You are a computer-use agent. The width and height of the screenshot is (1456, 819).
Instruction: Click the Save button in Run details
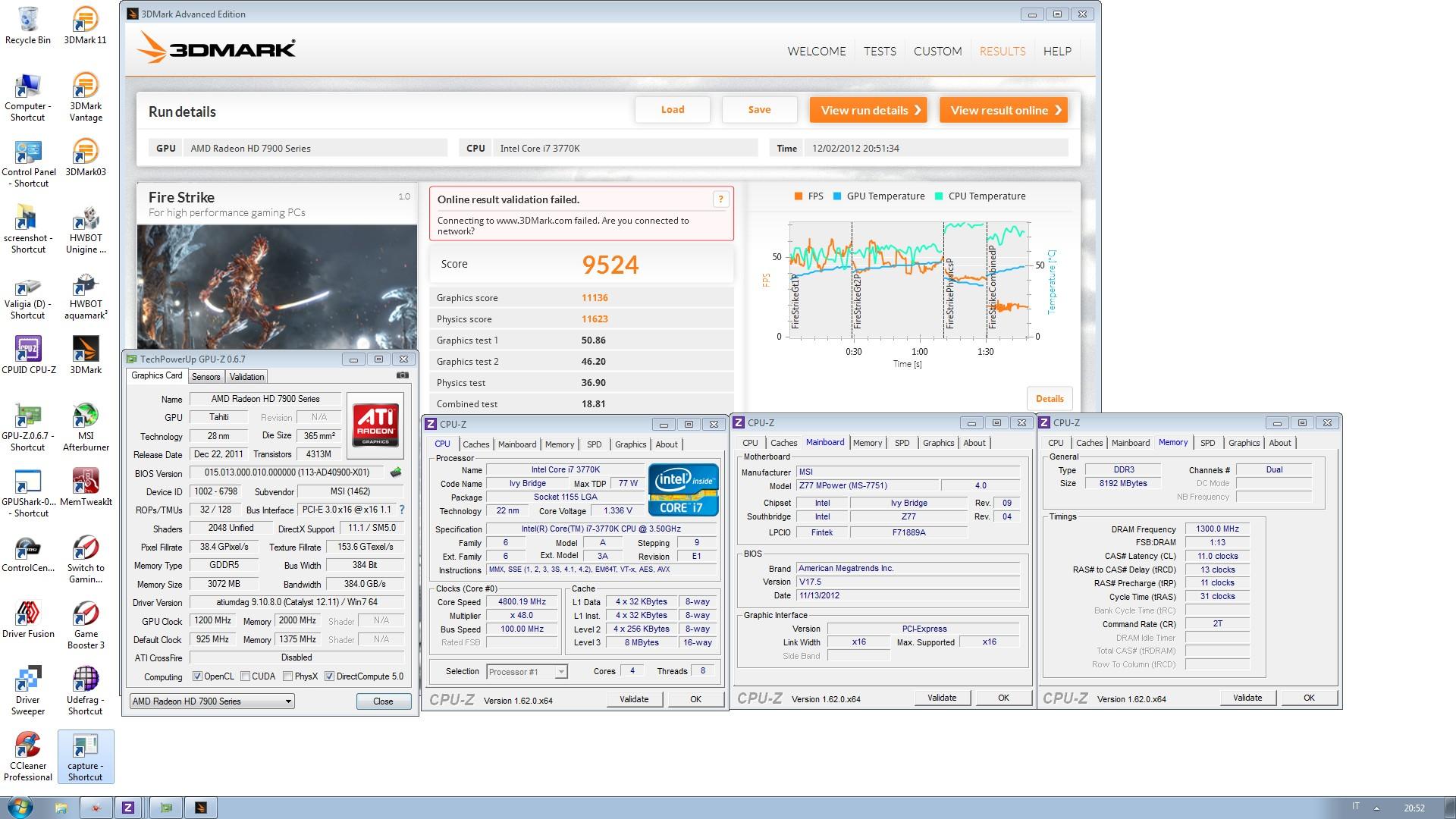[x=759, y=110]
